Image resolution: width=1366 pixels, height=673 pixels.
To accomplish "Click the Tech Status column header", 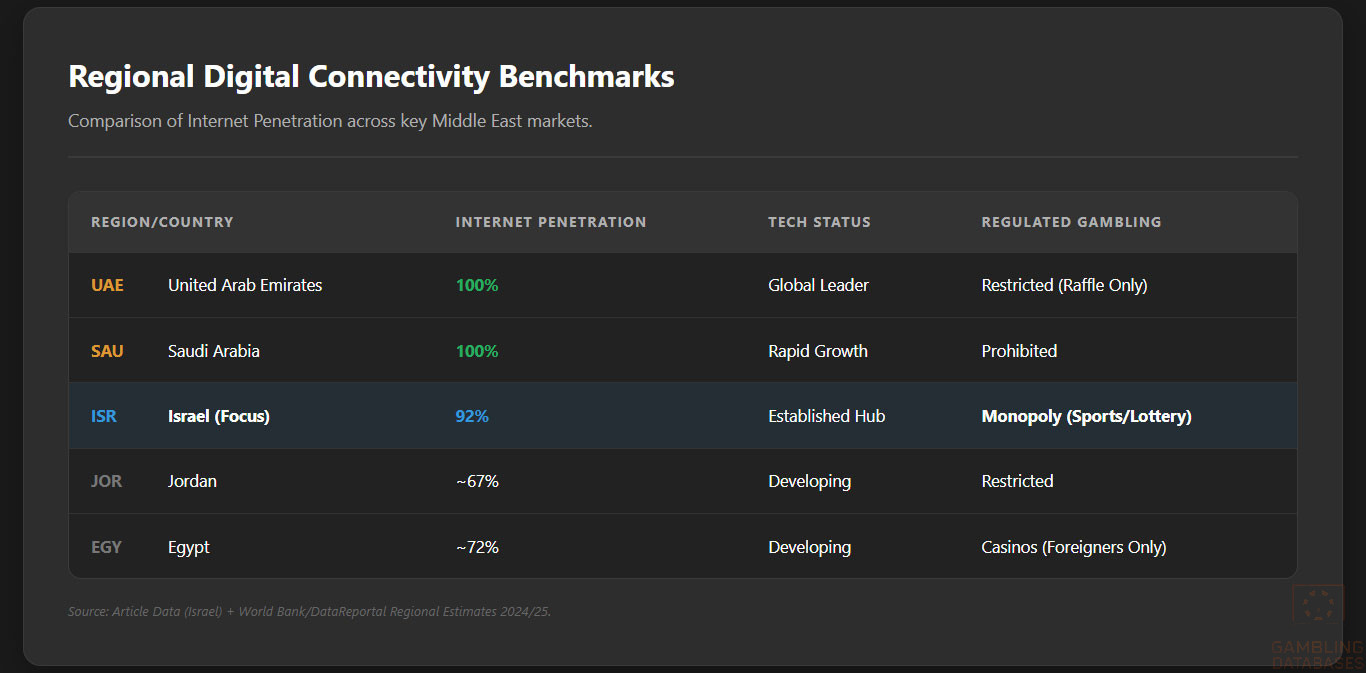I will [x=819, y=222].
